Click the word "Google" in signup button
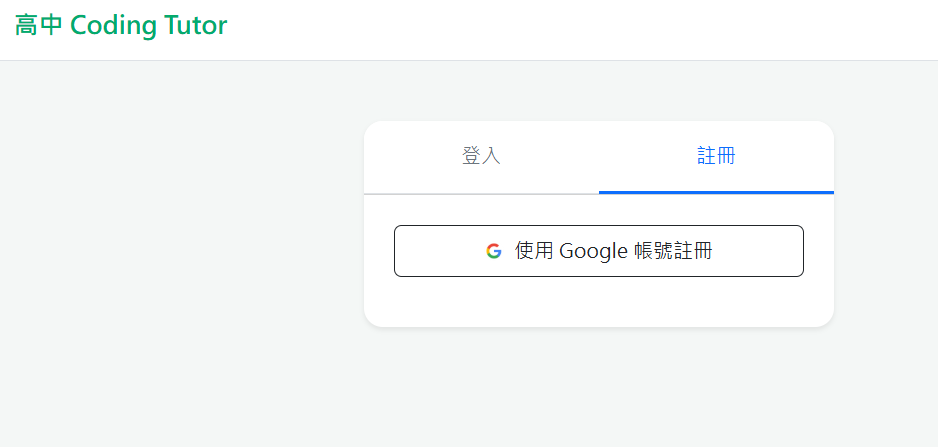Viewport: 938px width, 447px height. point(593,251)
